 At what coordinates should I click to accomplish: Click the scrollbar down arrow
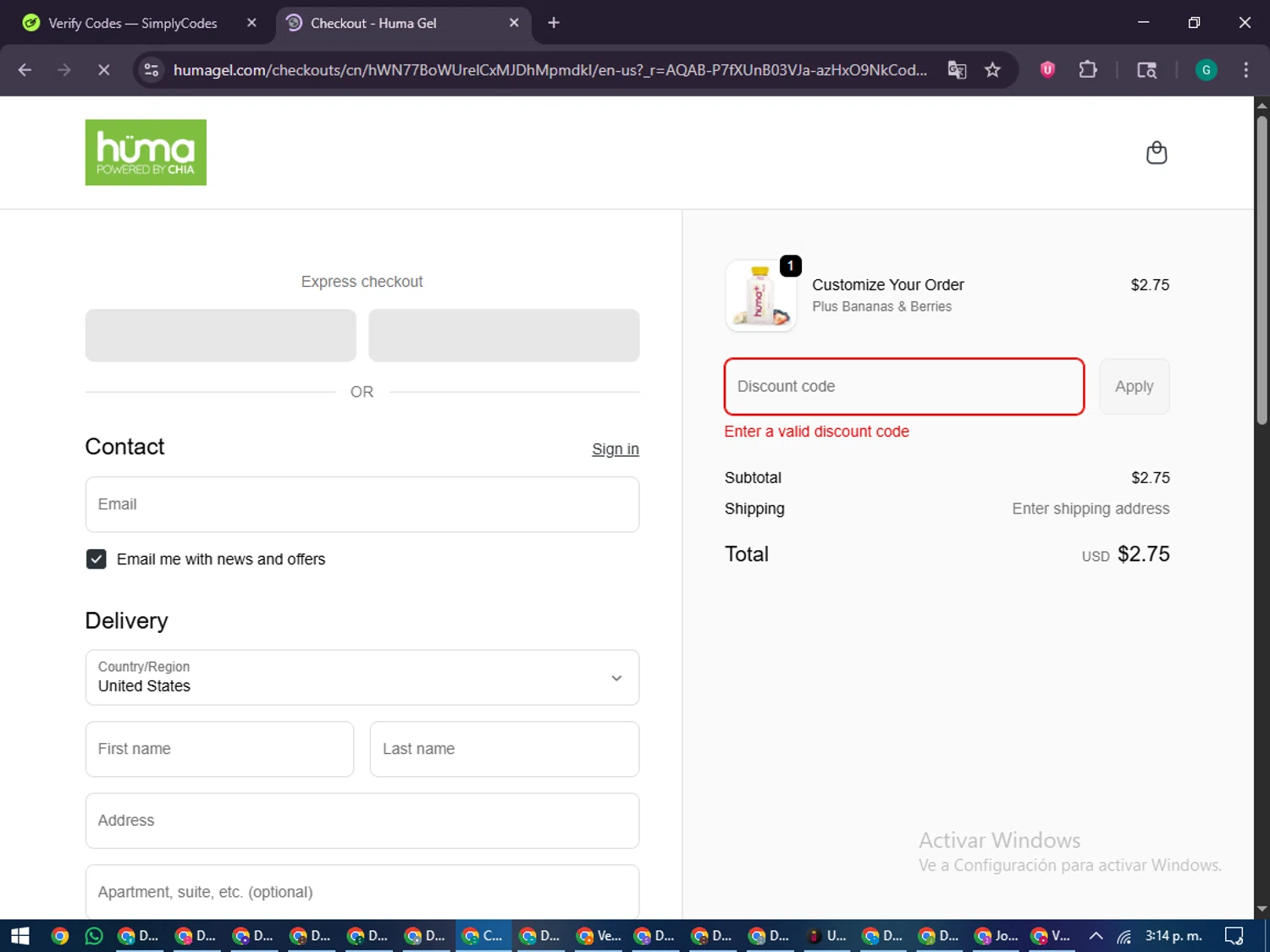pos(1262,910)
